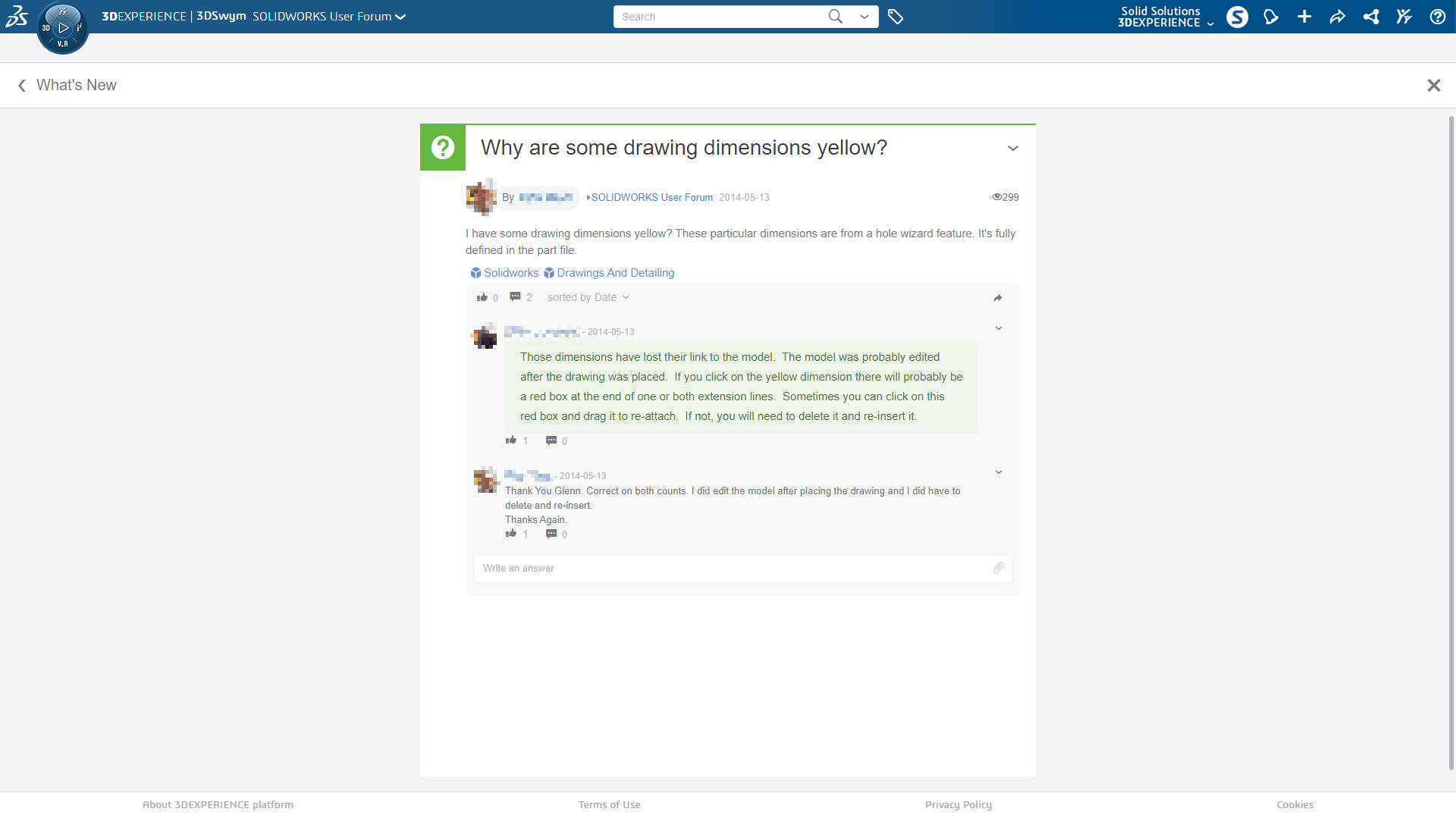Click the attachment paperclip icon
This screenshot has height=818, width=1456.
[x=999, y=568]
